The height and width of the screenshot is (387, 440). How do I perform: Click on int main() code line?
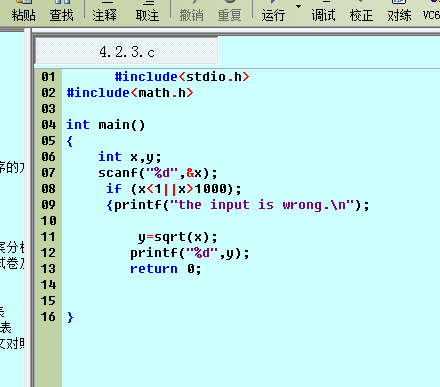point(106,125)
